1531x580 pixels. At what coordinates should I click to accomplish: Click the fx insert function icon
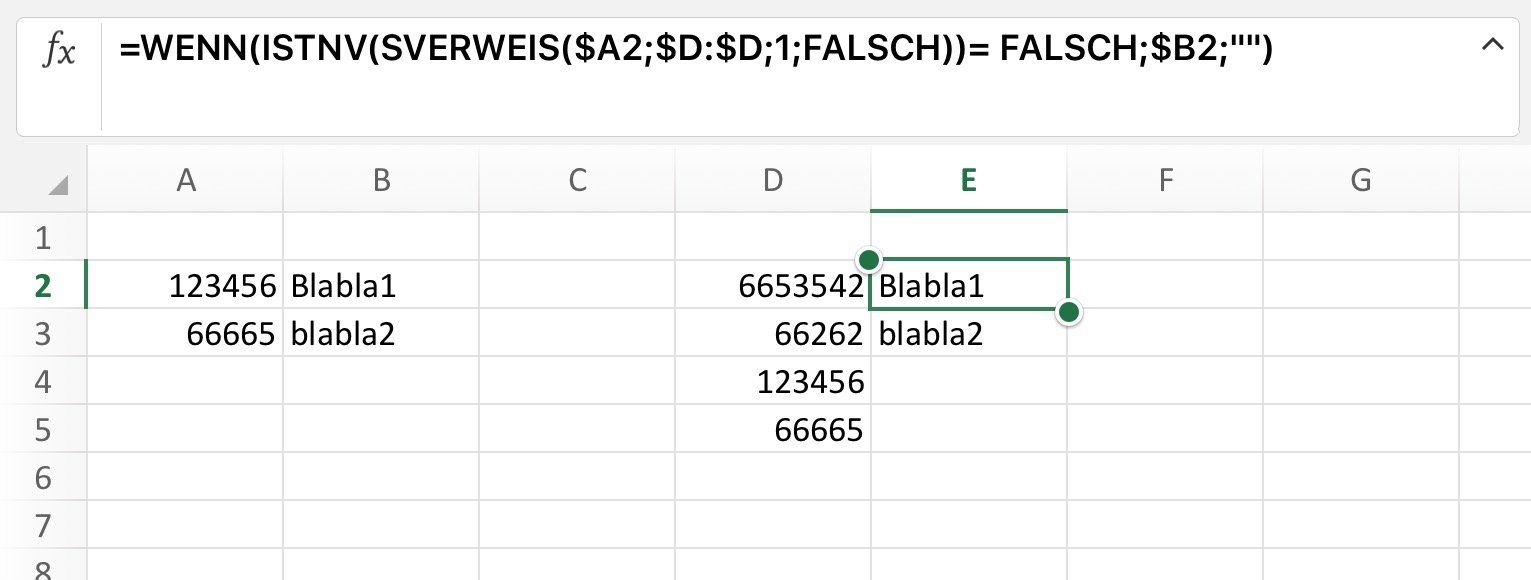coord(58,50)
